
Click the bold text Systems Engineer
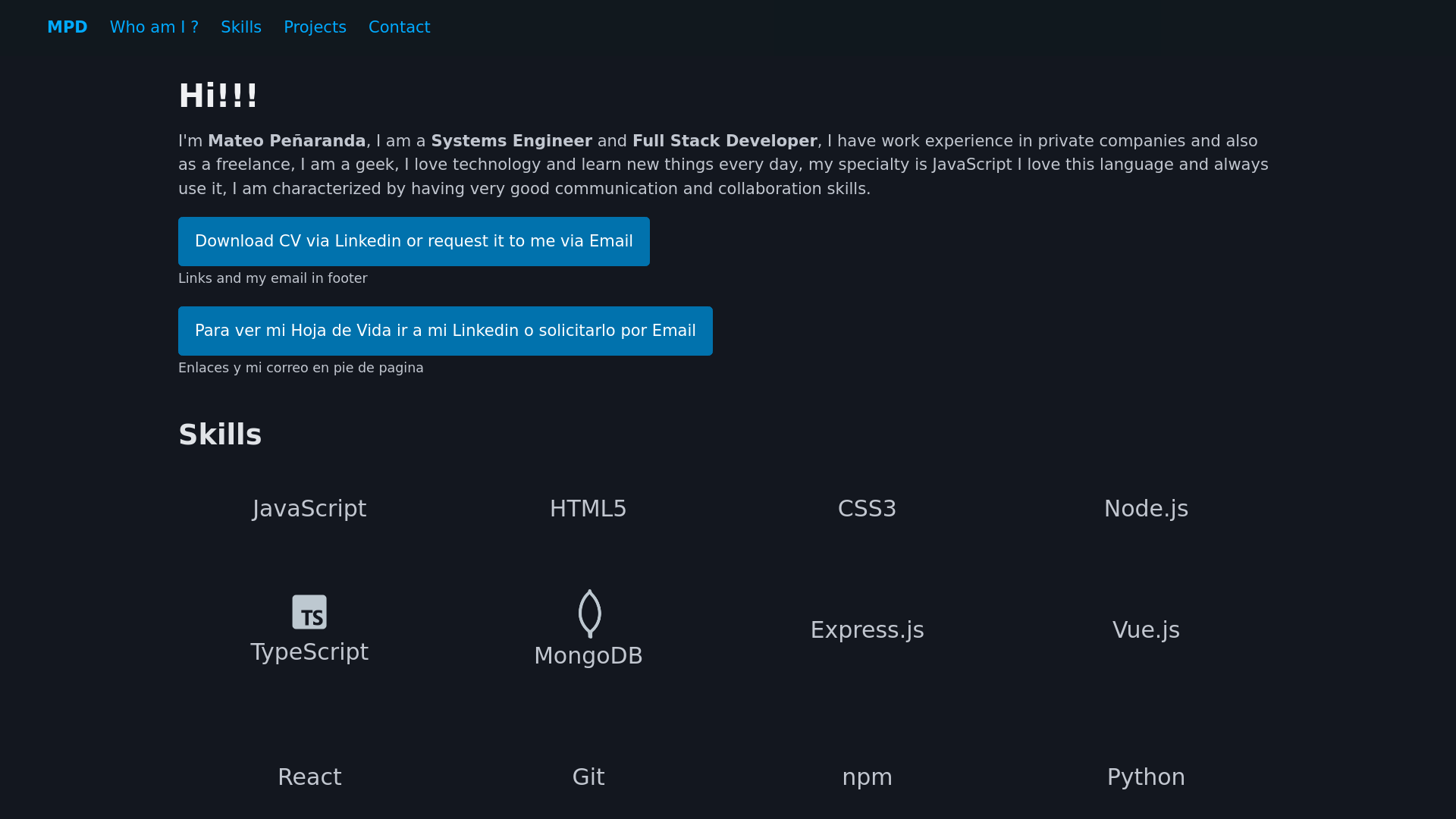(x=512, y=141)
